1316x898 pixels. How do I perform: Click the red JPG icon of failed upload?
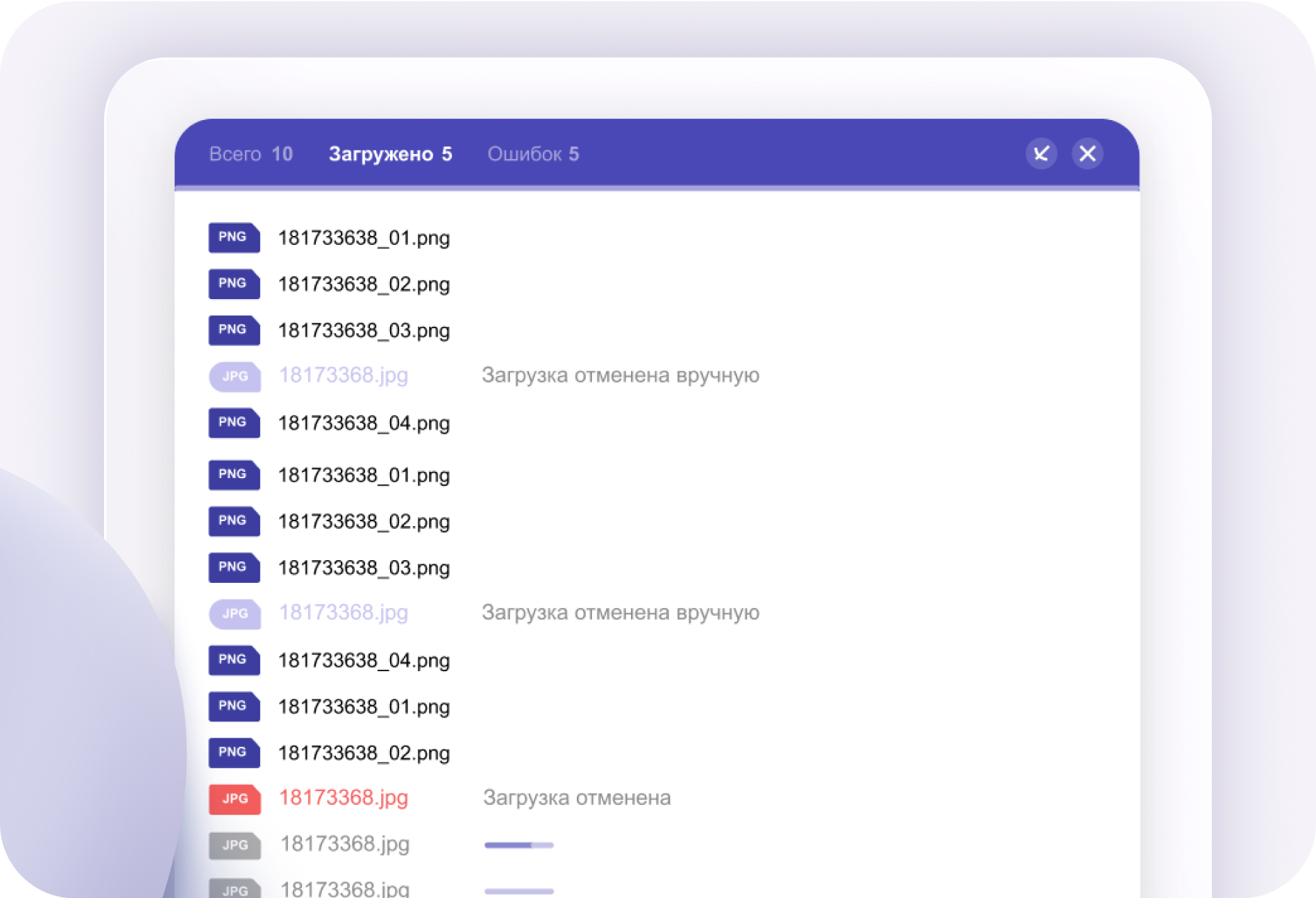235,799
